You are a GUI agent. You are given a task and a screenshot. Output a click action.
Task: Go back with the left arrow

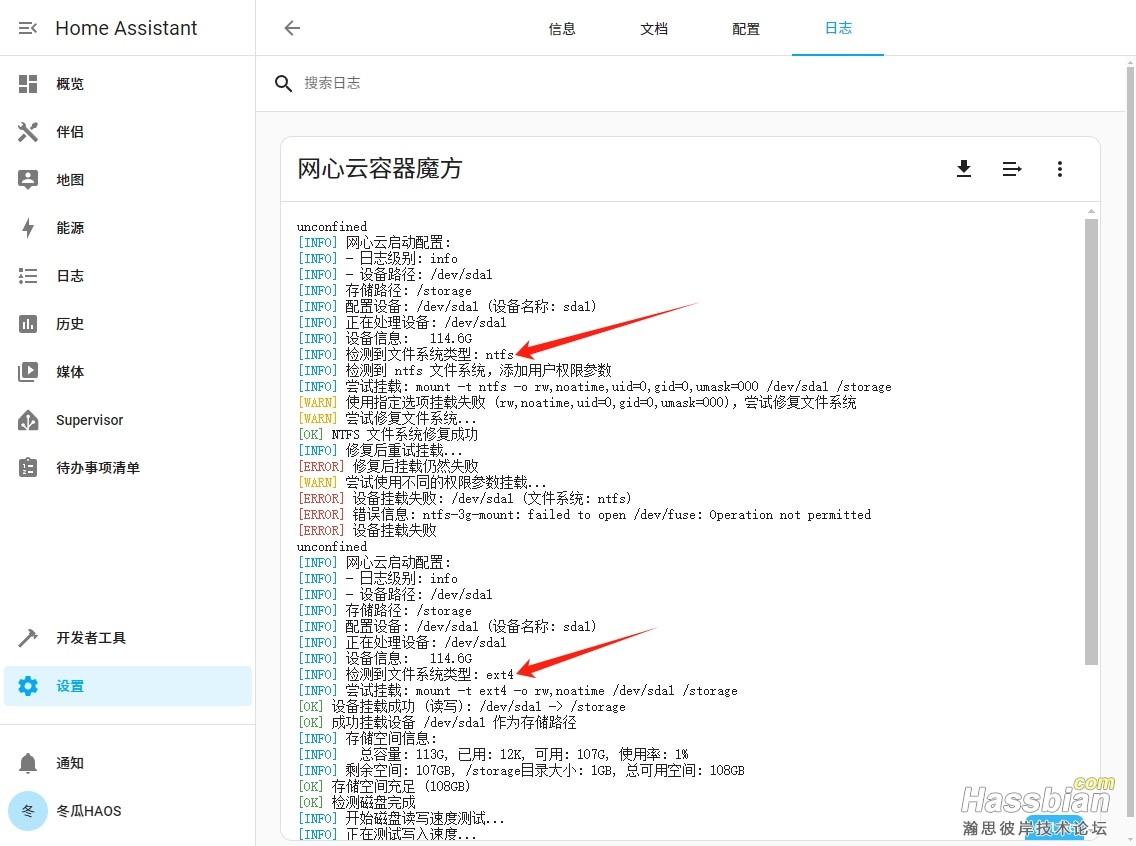tap(292, 28)
